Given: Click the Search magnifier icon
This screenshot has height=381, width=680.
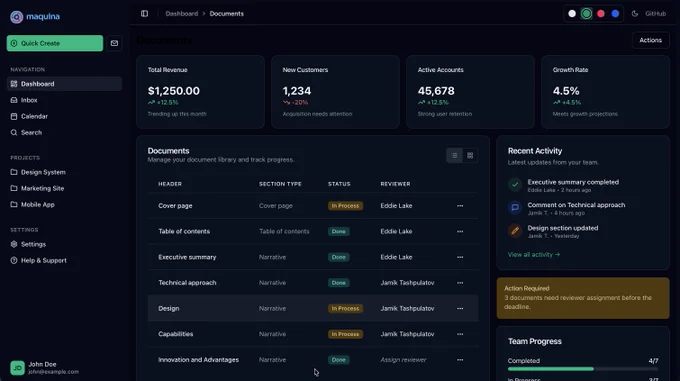Looking at the screenshot, I should click(x=14, y=133).
